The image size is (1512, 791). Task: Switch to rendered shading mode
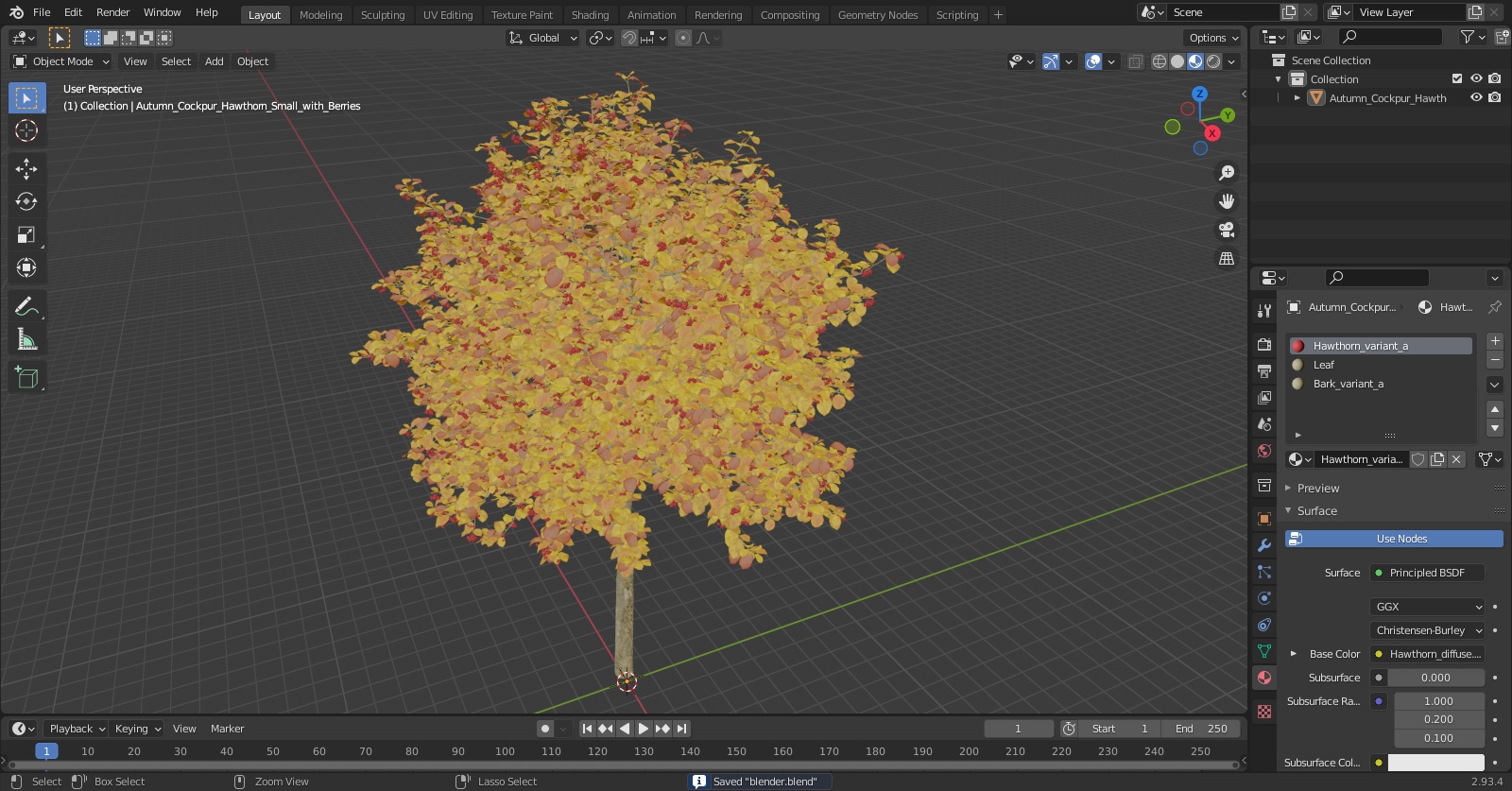coord(1213,61)
